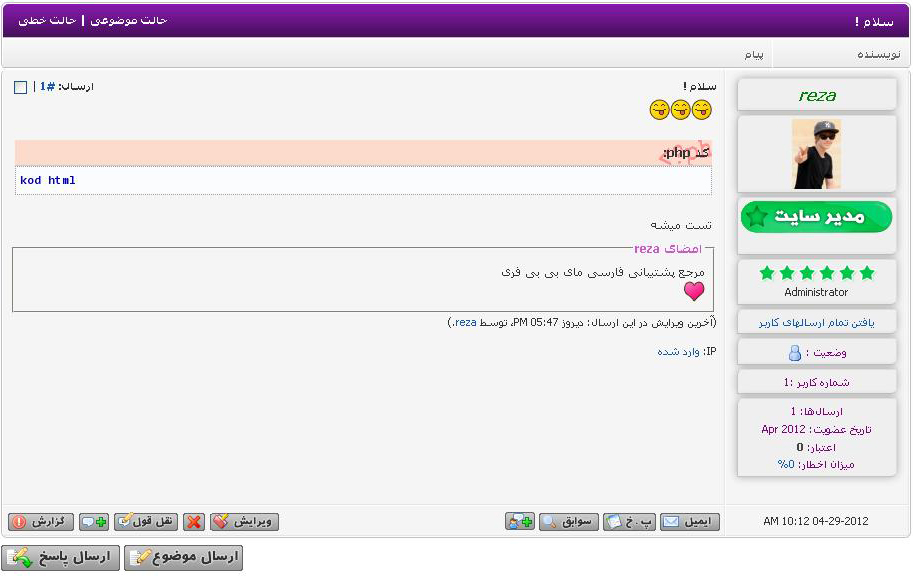
Task: Click the نقل قول quote button
Action: [146, 521]
